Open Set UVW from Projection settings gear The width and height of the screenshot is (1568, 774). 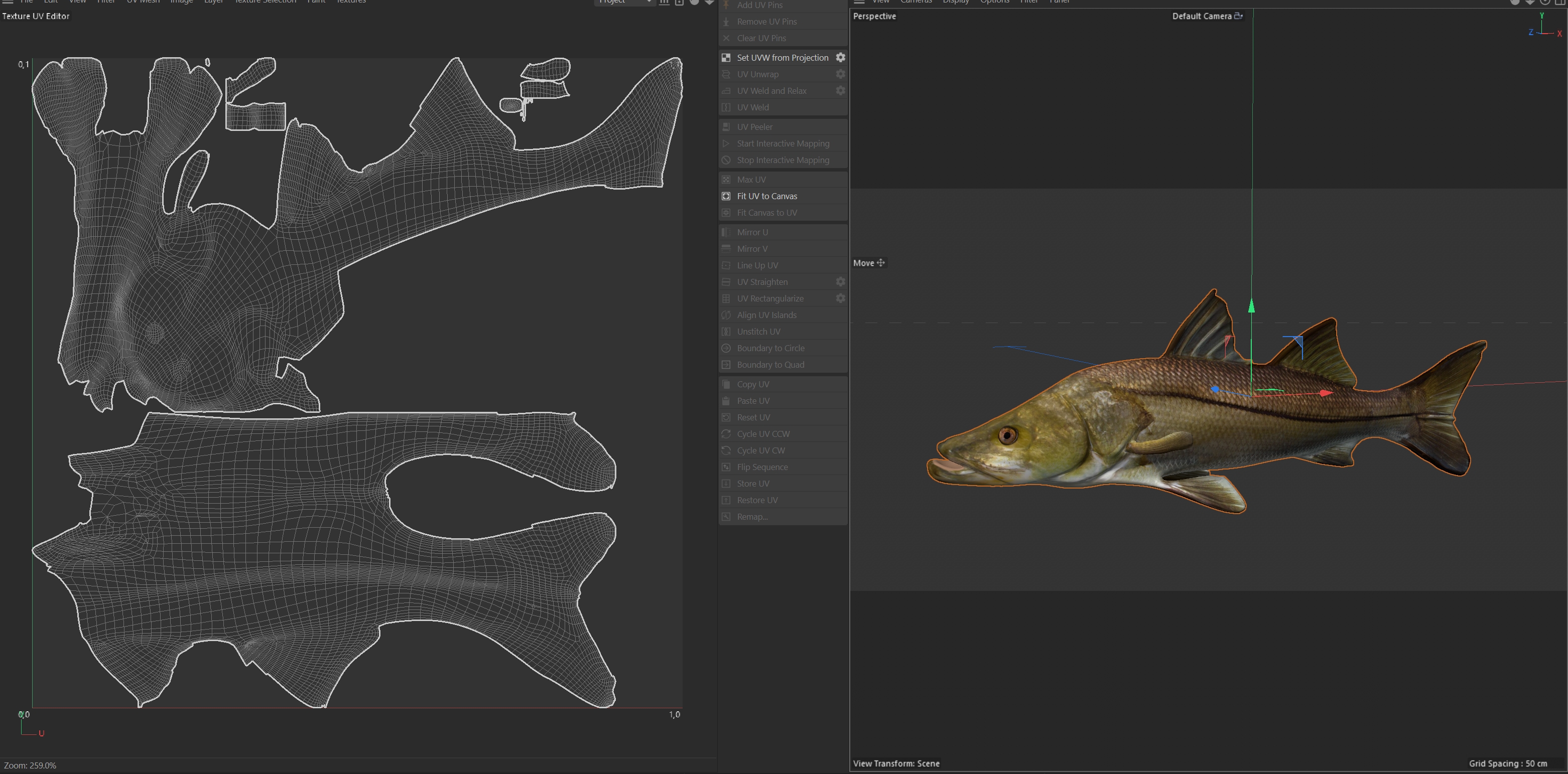point(840,57)
